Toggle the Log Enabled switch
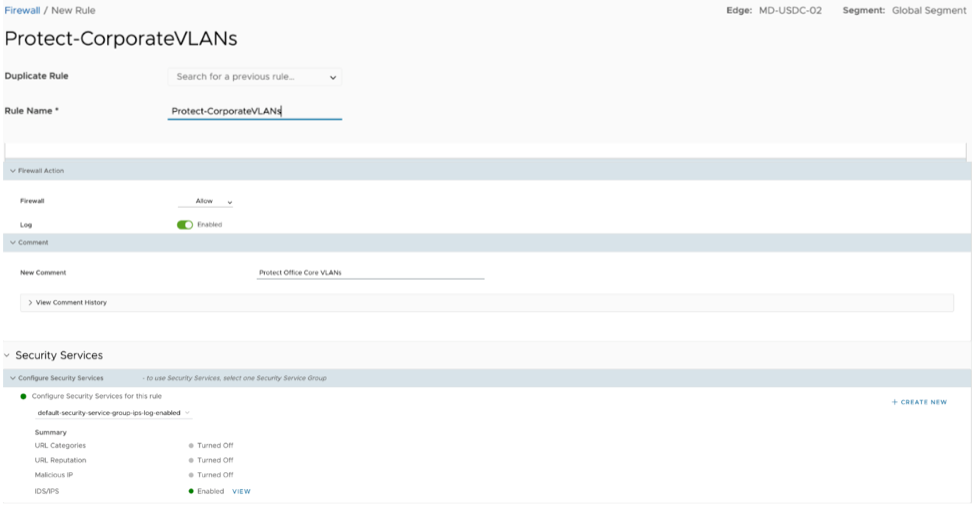 pyautogui.click(x=184, y=225)
